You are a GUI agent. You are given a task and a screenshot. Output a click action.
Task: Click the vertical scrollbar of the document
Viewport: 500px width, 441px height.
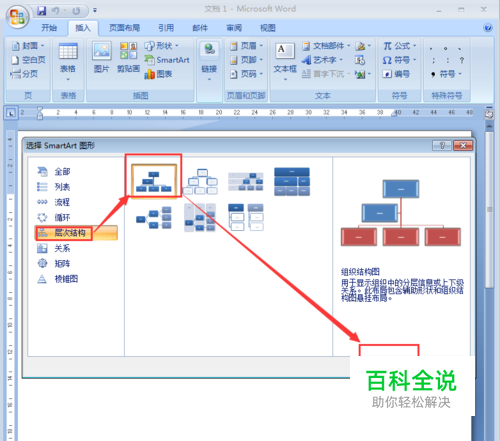coord(489,210)
